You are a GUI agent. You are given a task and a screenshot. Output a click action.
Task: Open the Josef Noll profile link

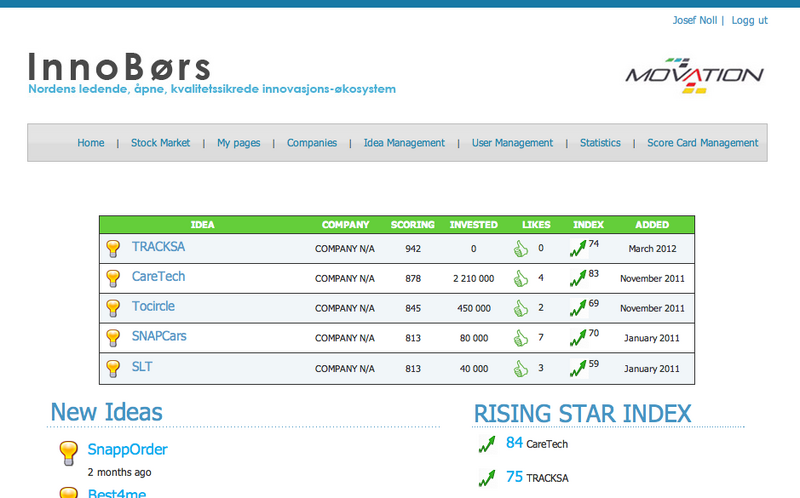694,20
